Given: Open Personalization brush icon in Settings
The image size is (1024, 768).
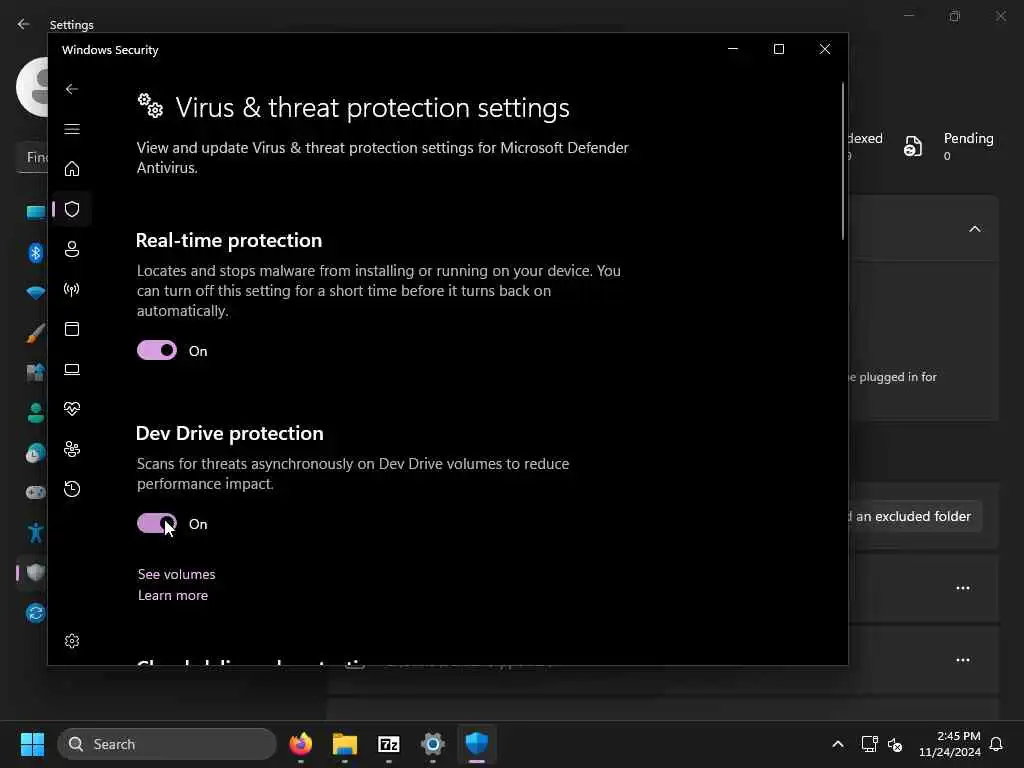Looking at the screenshot, I should 35,333.
